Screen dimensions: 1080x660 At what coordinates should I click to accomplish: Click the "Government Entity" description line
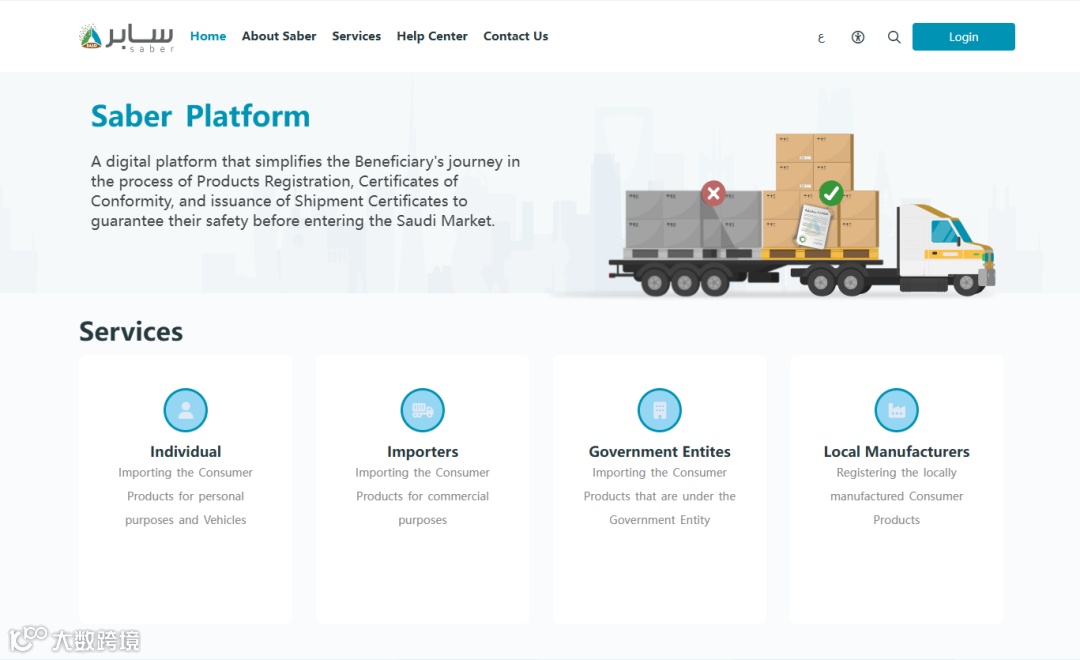[x=659, y=520]
